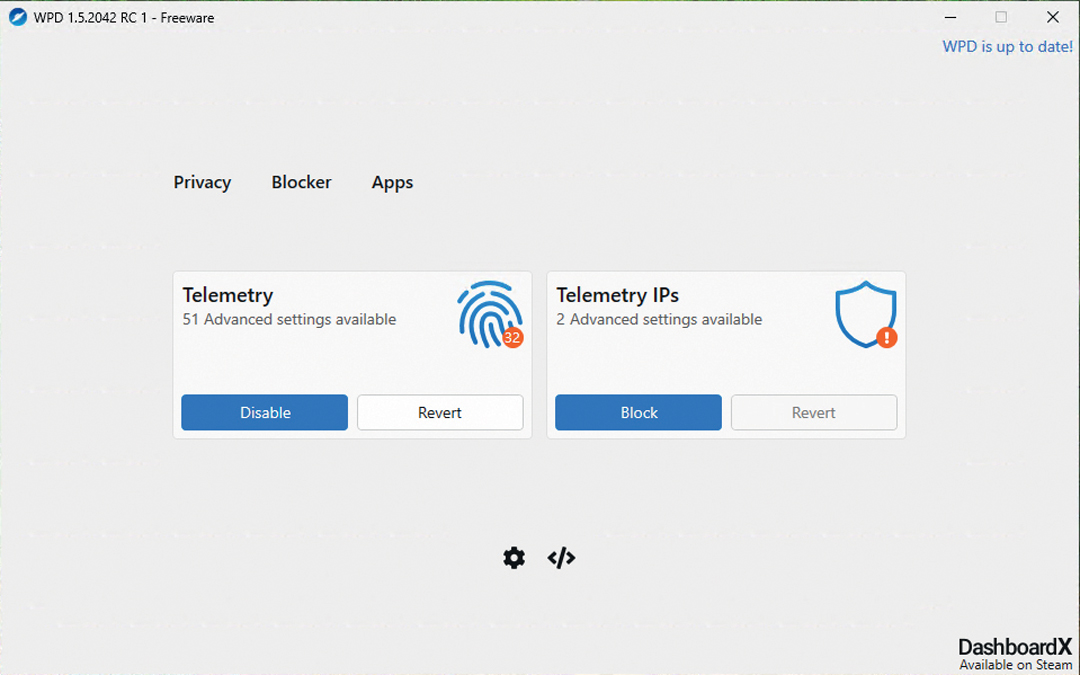Minimize the WPD window
The width and height of the screenshot is (1080, 675).
pos(949,17)
